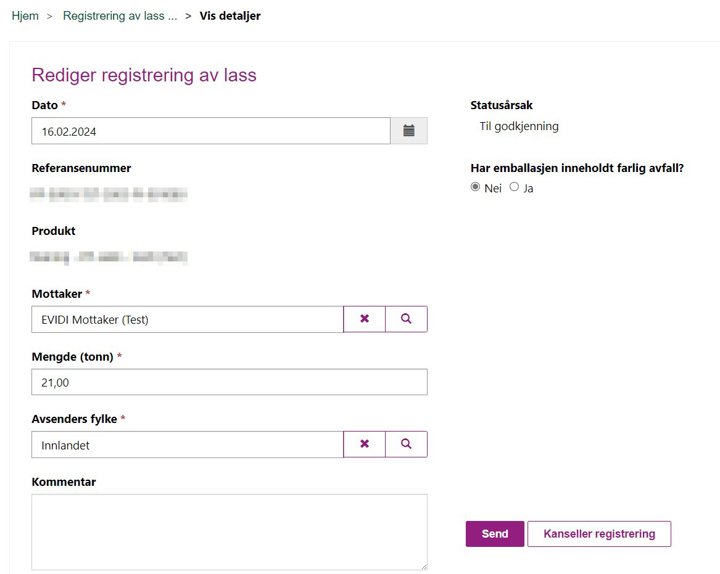
Task: Go to Registrering av lass breadcrumb
Action: coord(120,16)
